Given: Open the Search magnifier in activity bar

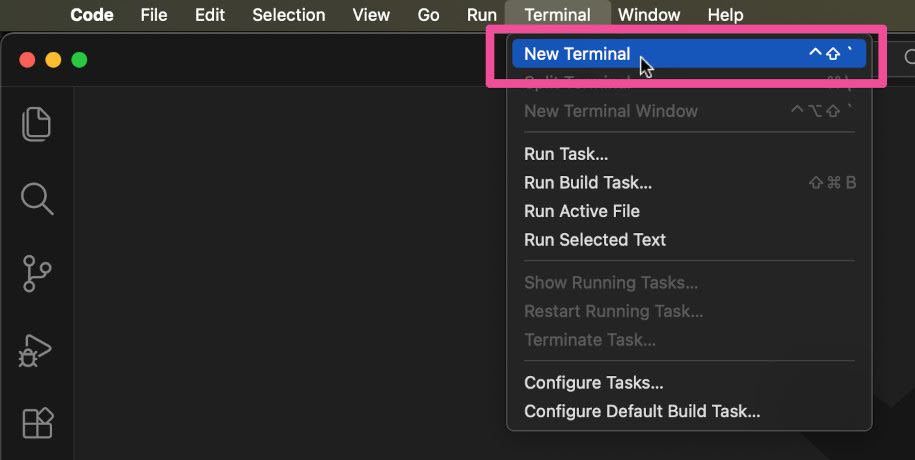Looking at the screenshot, I should pos(37,198).
